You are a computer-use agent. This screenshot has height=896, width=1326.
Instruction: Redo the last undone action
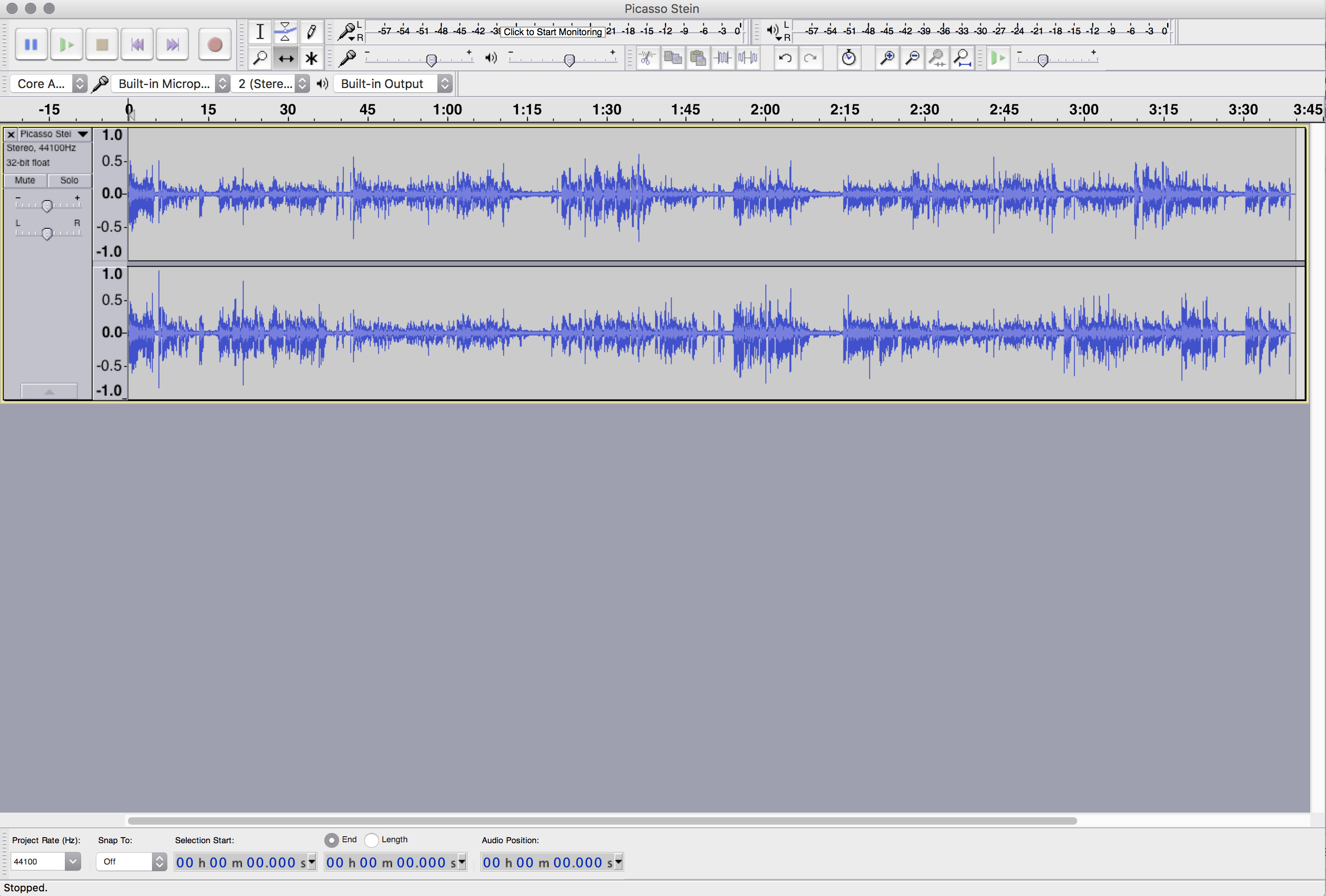click(810, 57)
